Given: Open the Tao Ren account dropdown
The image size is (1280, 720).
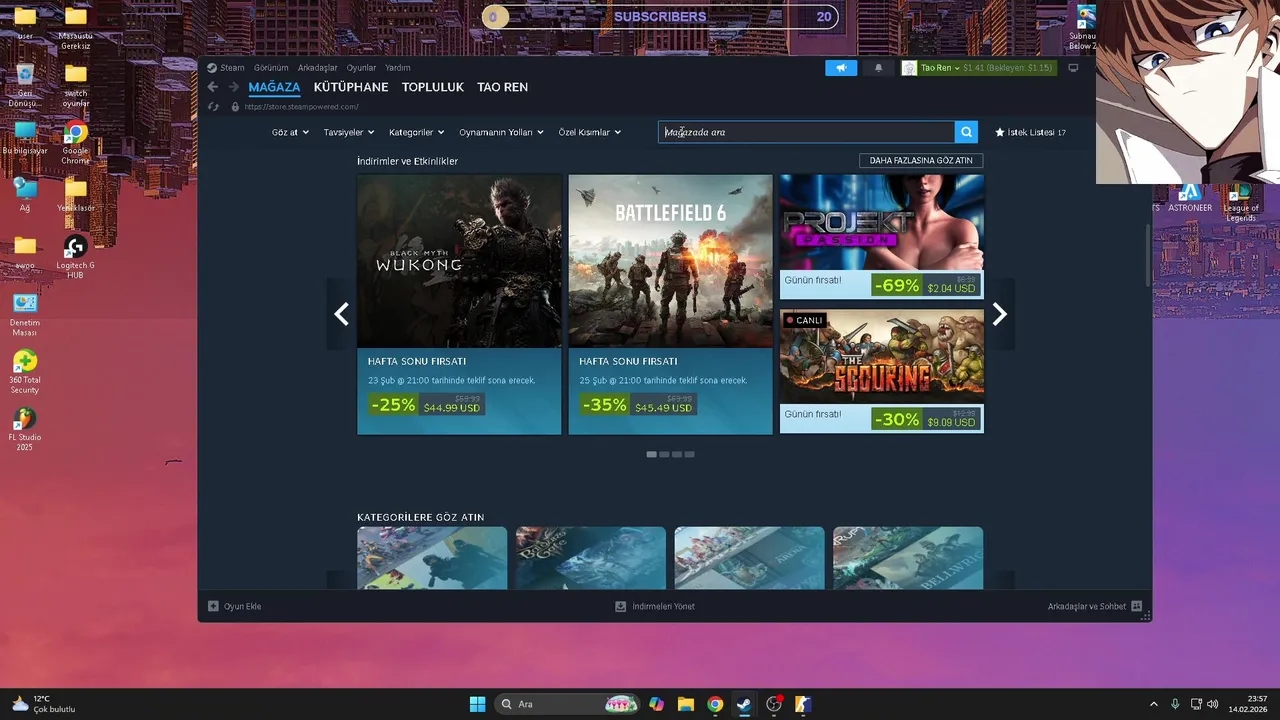Looking at the screenshot, I should (940, 68).
